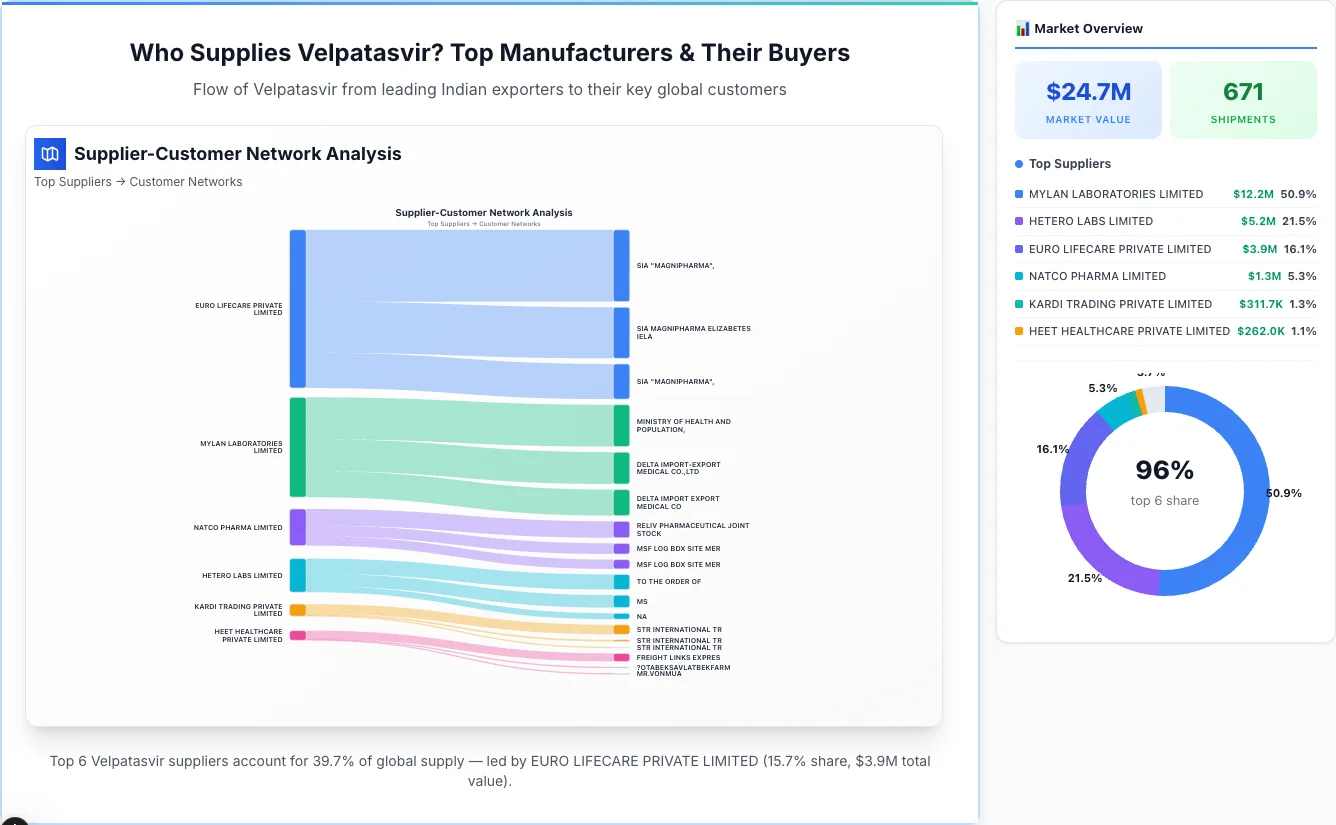
Task: Click the teal marker next to NATCO PHARMA LIMITED
Action: coord(1017,276)
